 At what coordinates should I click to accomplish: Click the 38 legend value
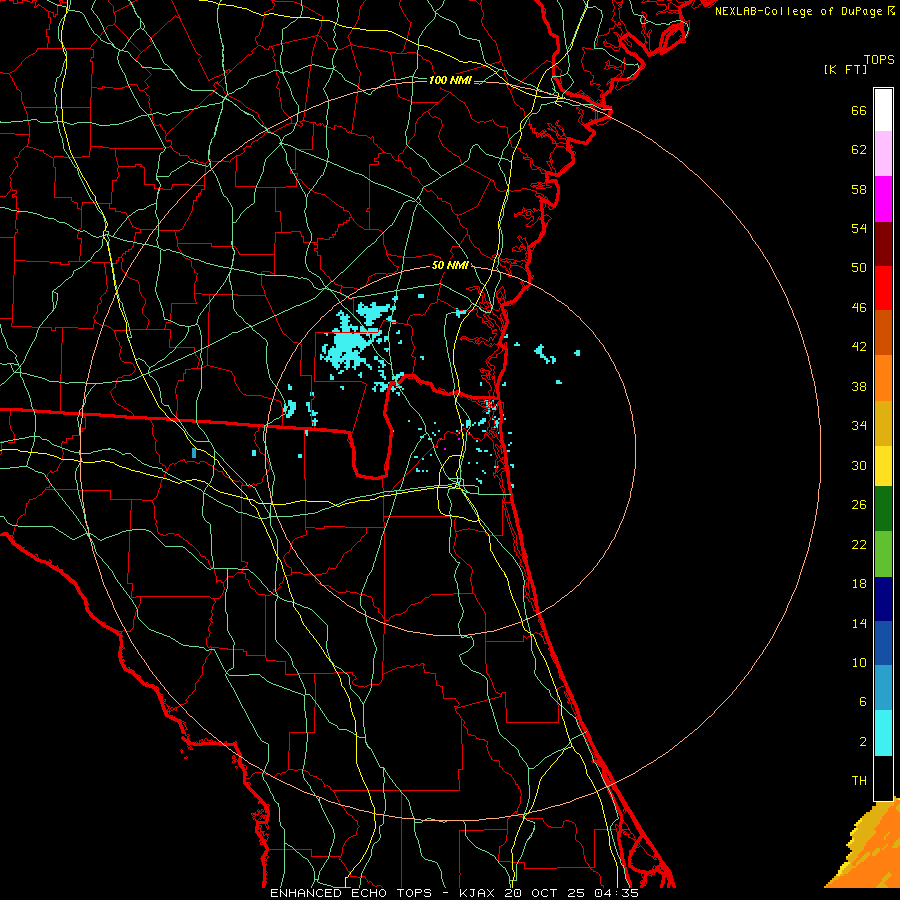point(859,386)
